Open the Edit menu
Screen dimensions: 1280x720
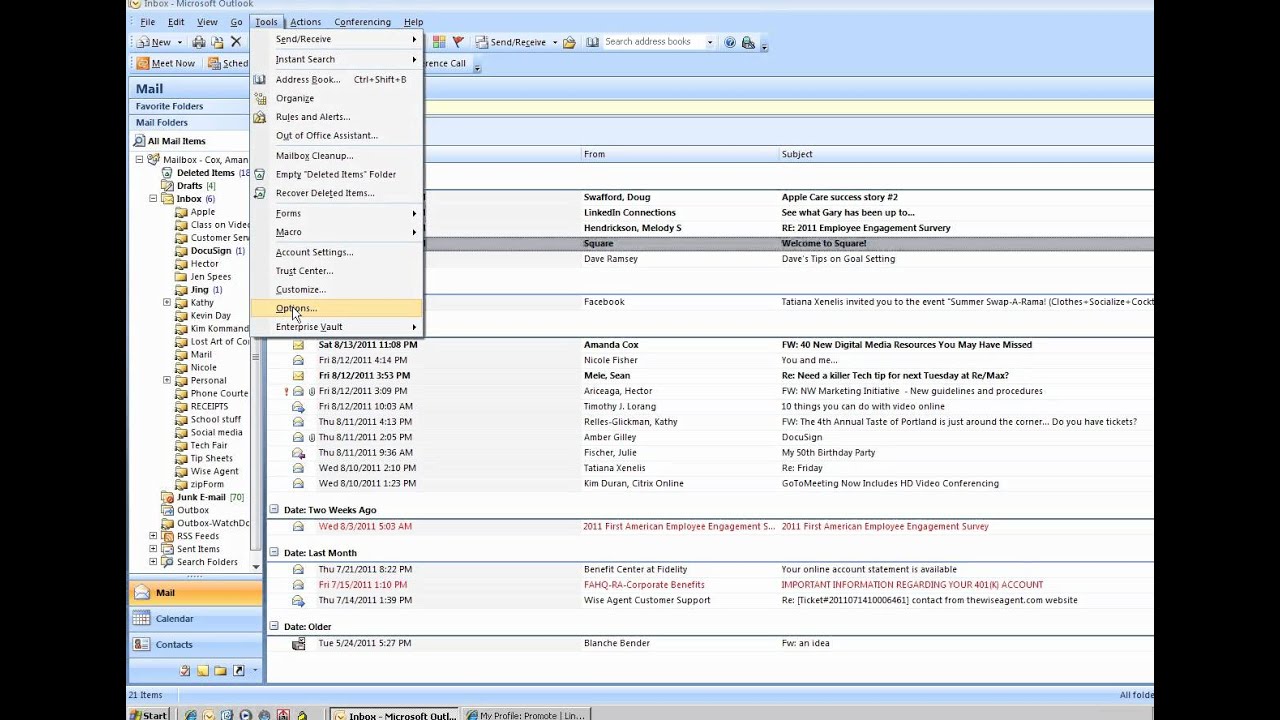(176, 22)
